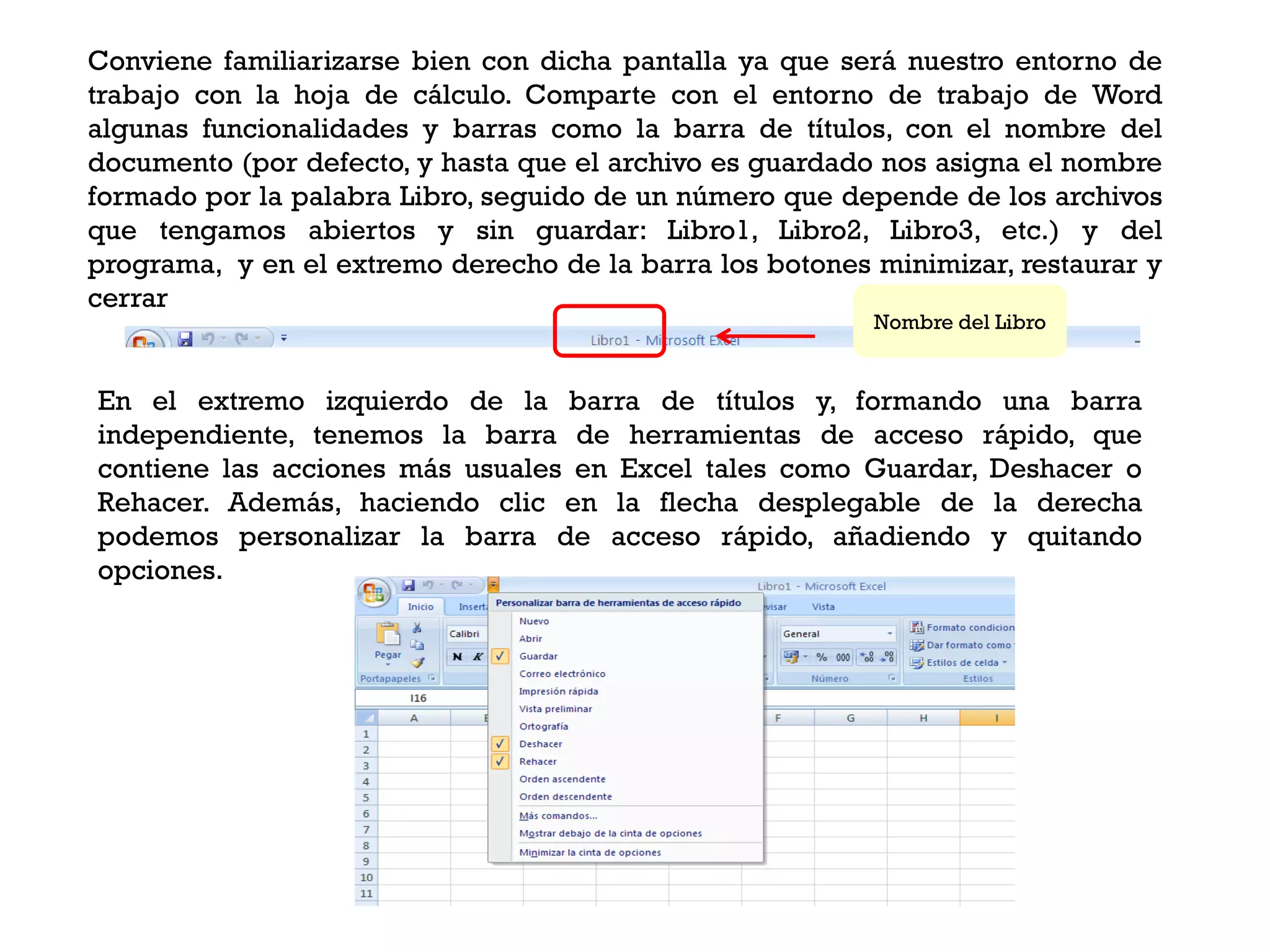Click the accounting number format coins icon

(x=791, y=656)
